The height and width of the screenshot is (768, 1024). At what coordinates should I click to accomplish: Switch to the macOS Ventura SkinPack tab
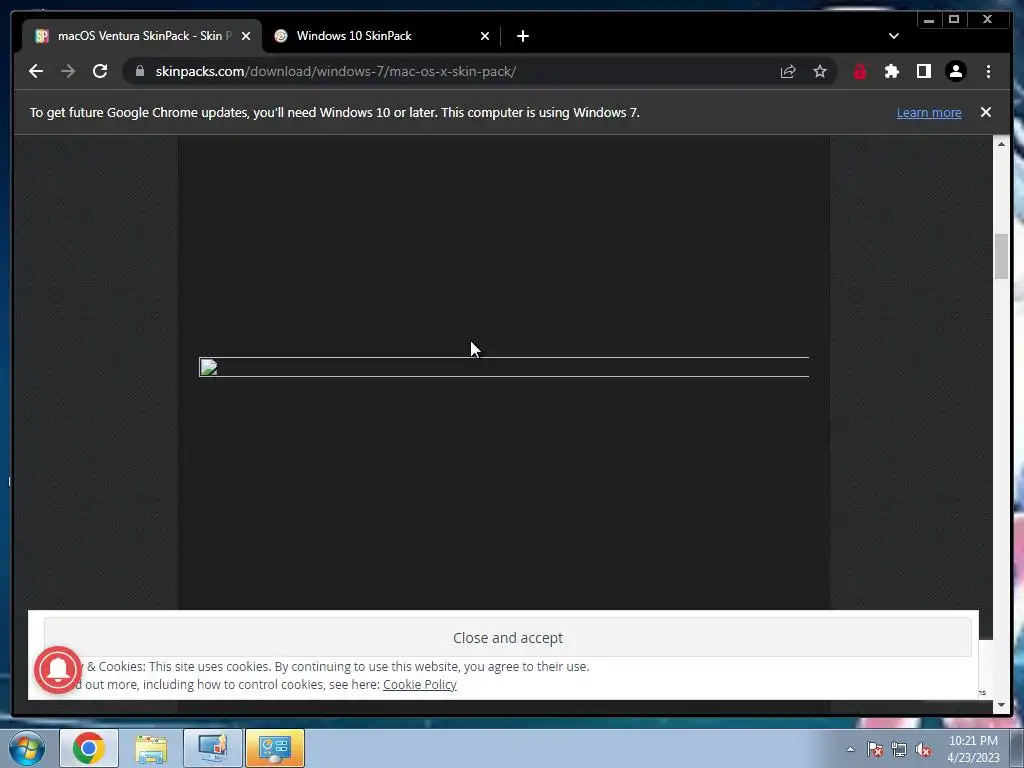(142, 36)
